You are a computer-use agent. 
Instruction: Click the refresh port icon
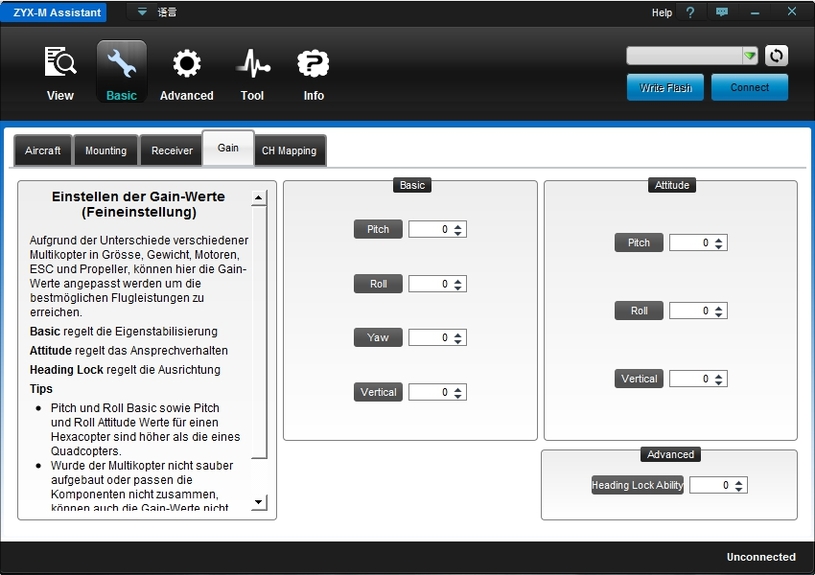pyautogui.click(x=776, y=56)
